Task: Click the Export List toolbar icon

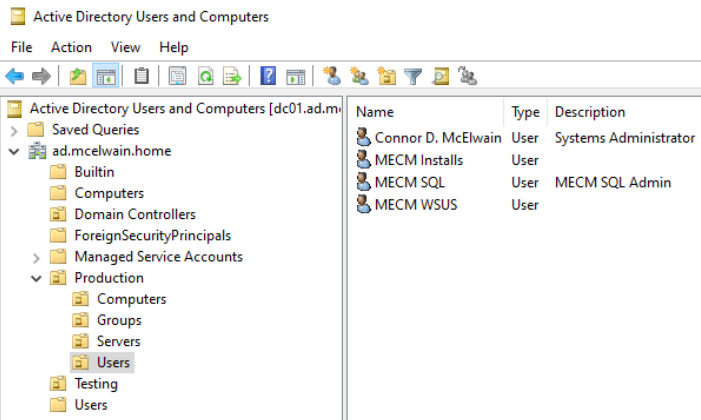Action: (232, 76)
